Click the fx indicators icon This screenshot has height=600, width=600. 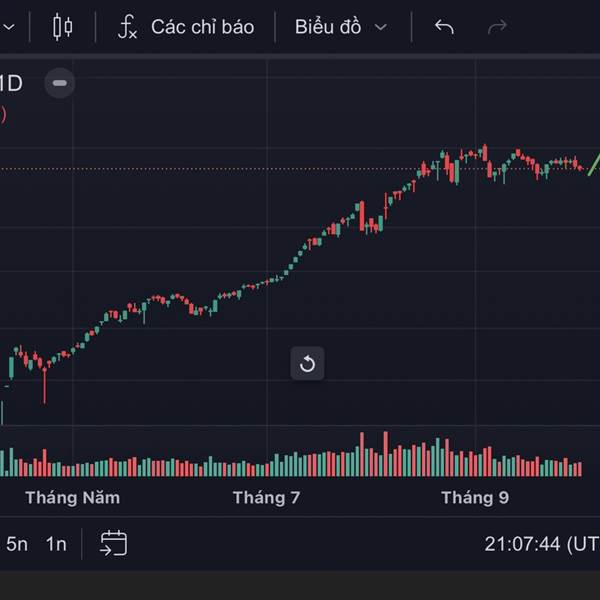pyautogui.click(x=127, y=26)
